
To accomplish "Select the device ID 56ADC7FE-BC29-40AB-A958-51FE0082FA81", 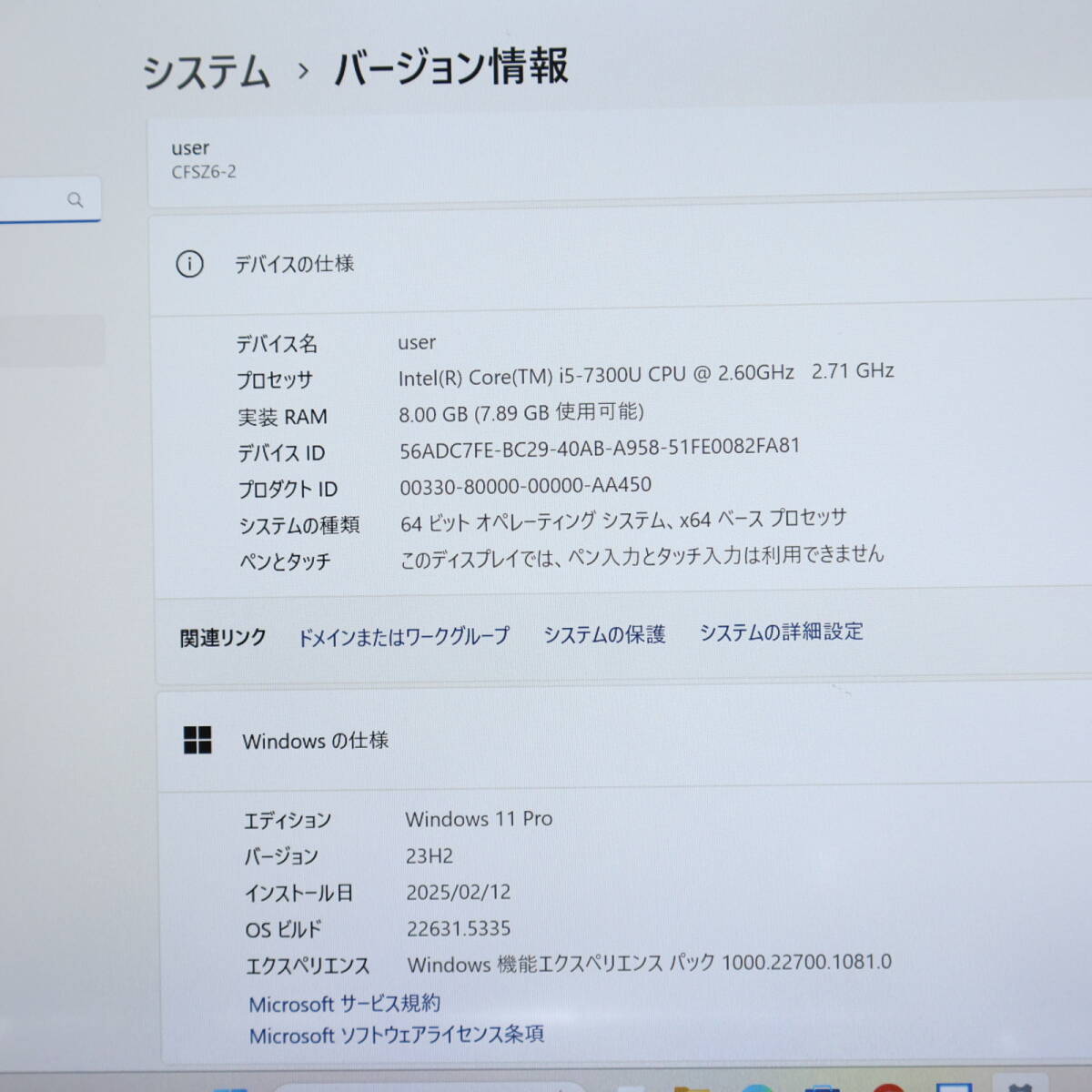I will click(600, 448).
